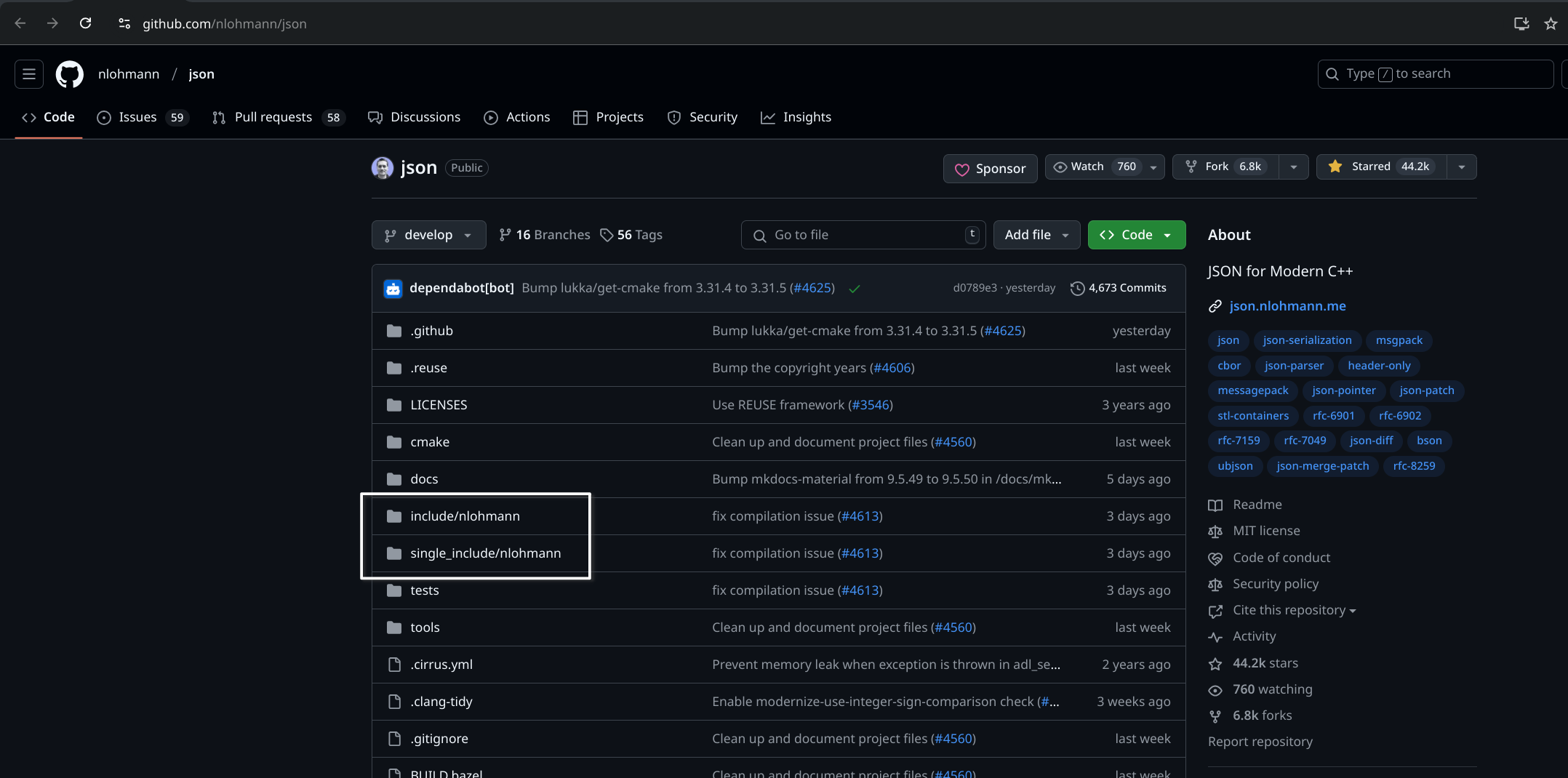The width and height of the screenshot is (1568, 778).
Task: Reload the page in the browser
Action: [85, 23]
